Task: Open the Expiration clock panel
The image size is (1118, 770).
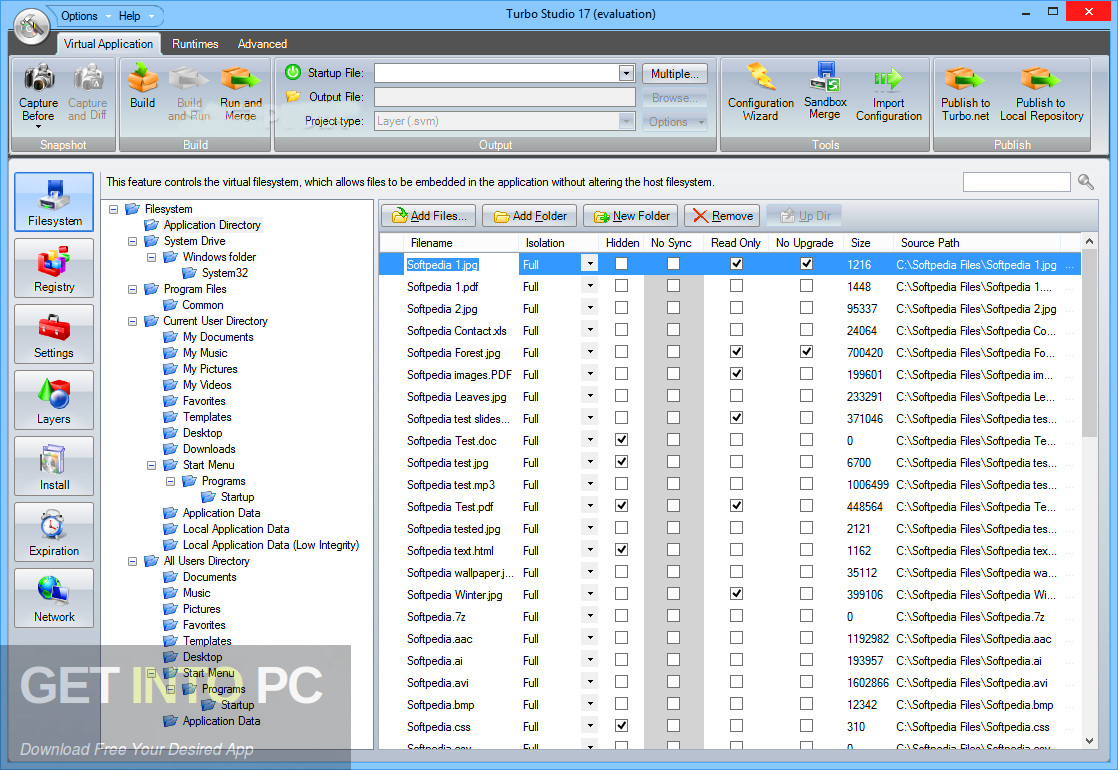Action: point(54,532)
